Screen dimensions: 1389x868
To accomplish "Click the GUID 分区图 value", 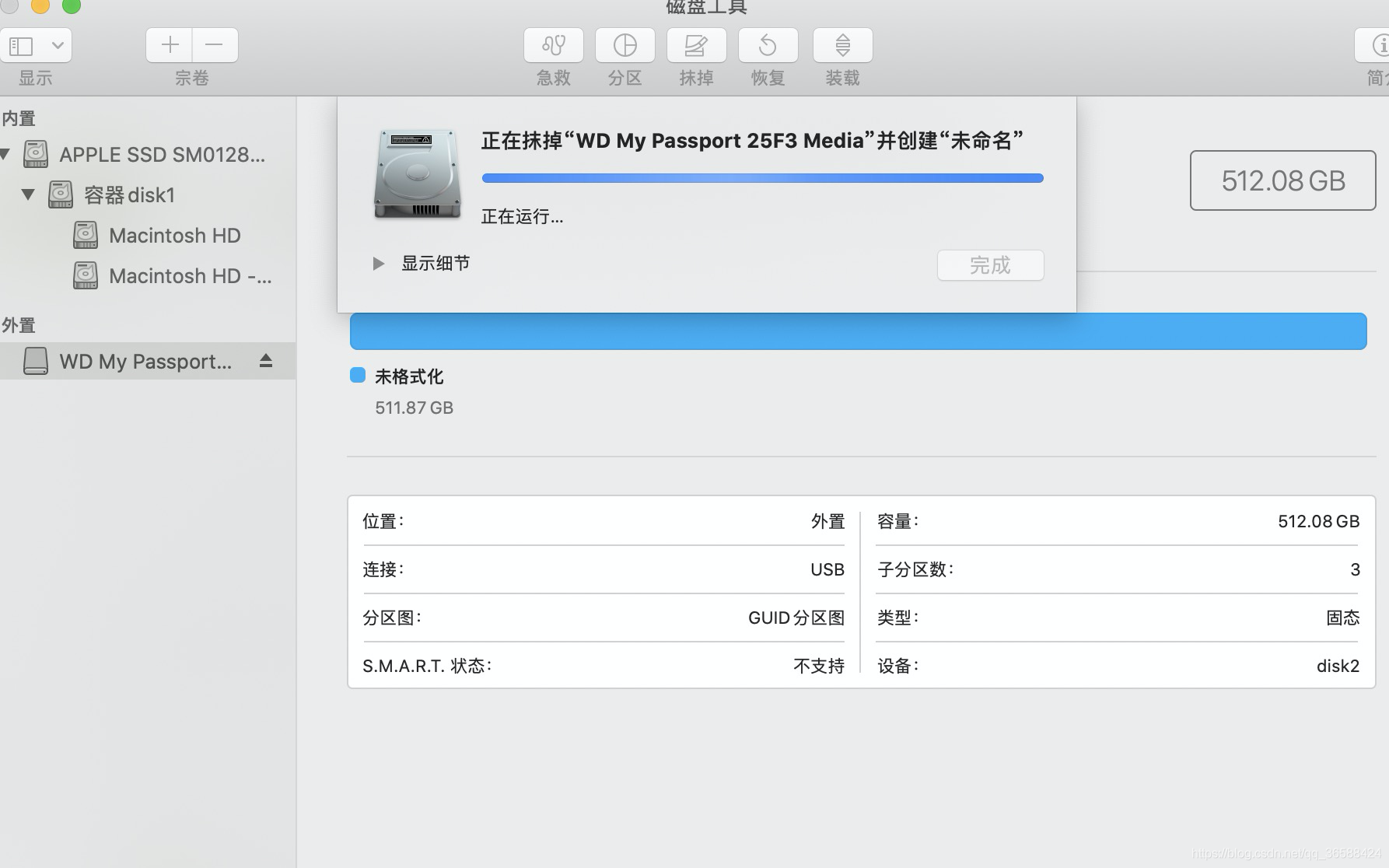I will click(x=796, y=618).
